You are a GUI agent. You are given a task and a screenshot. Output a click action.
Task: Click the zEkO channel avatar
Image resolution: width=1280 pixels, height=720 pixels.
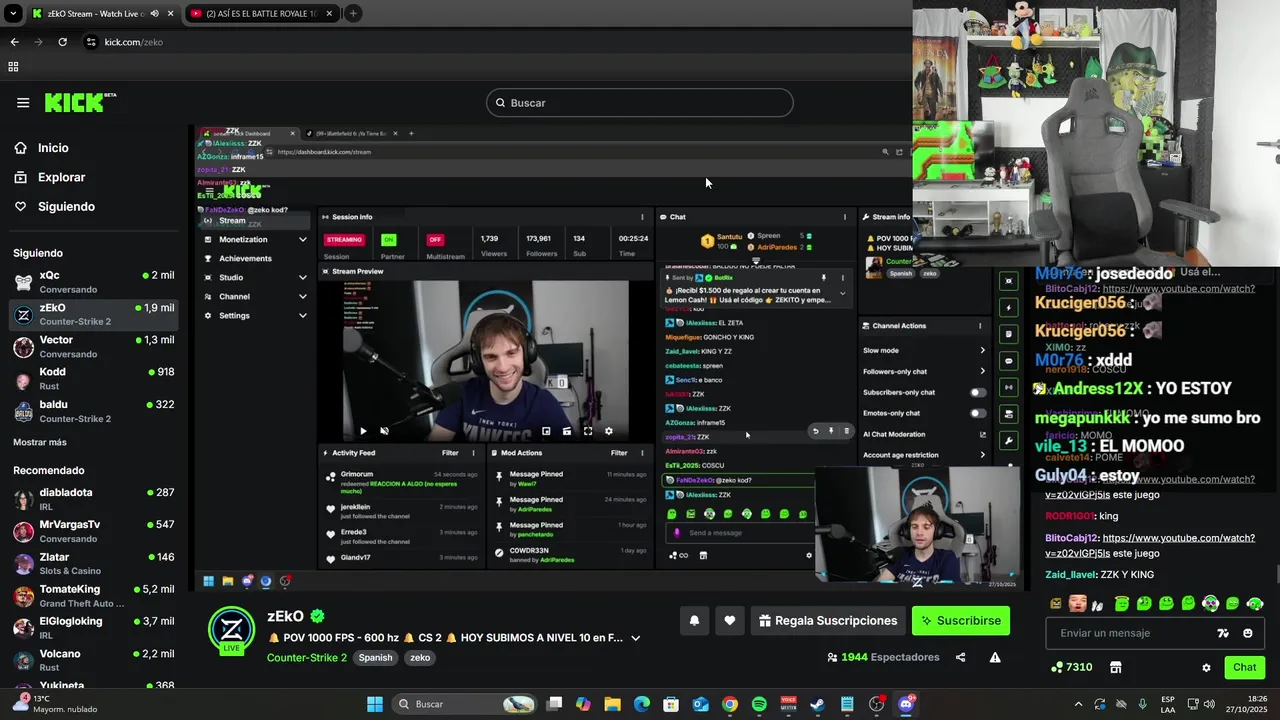(231, 630)
